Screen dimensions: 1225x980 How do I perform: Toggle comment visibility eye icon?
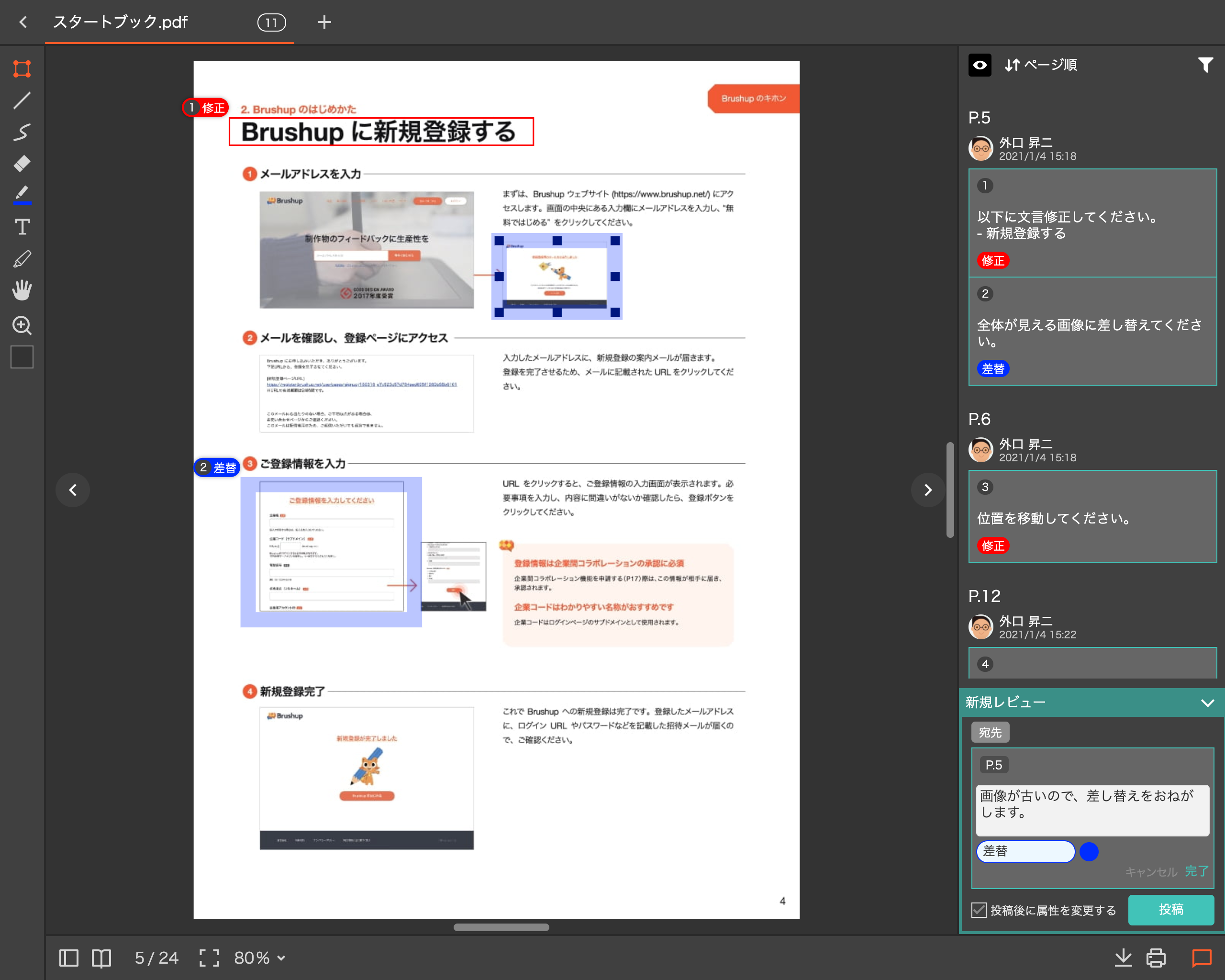click(x=980, y=65)
